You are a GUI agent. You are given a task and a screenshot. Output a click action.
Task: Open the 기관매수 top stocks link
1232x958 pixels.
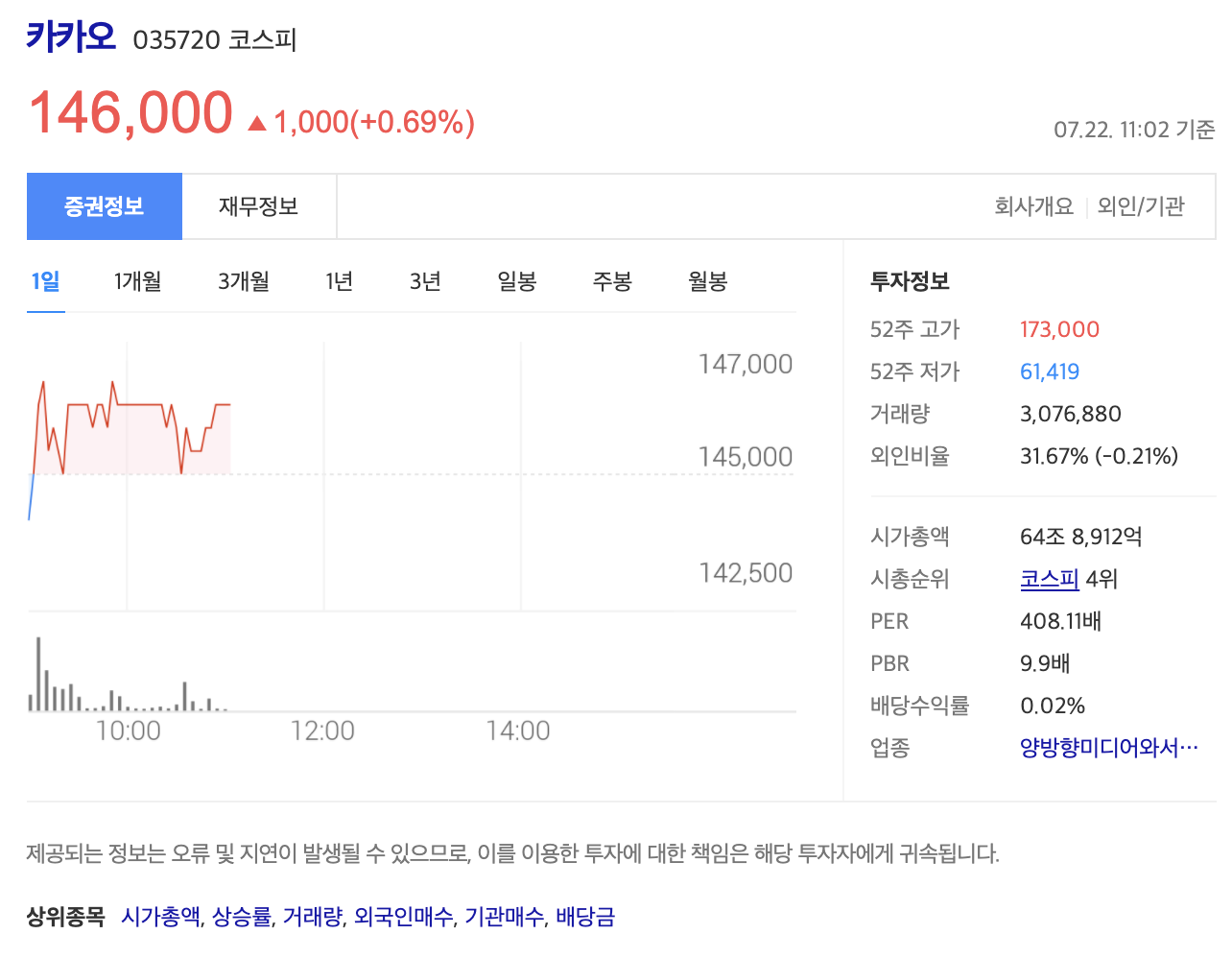point(505,917)
